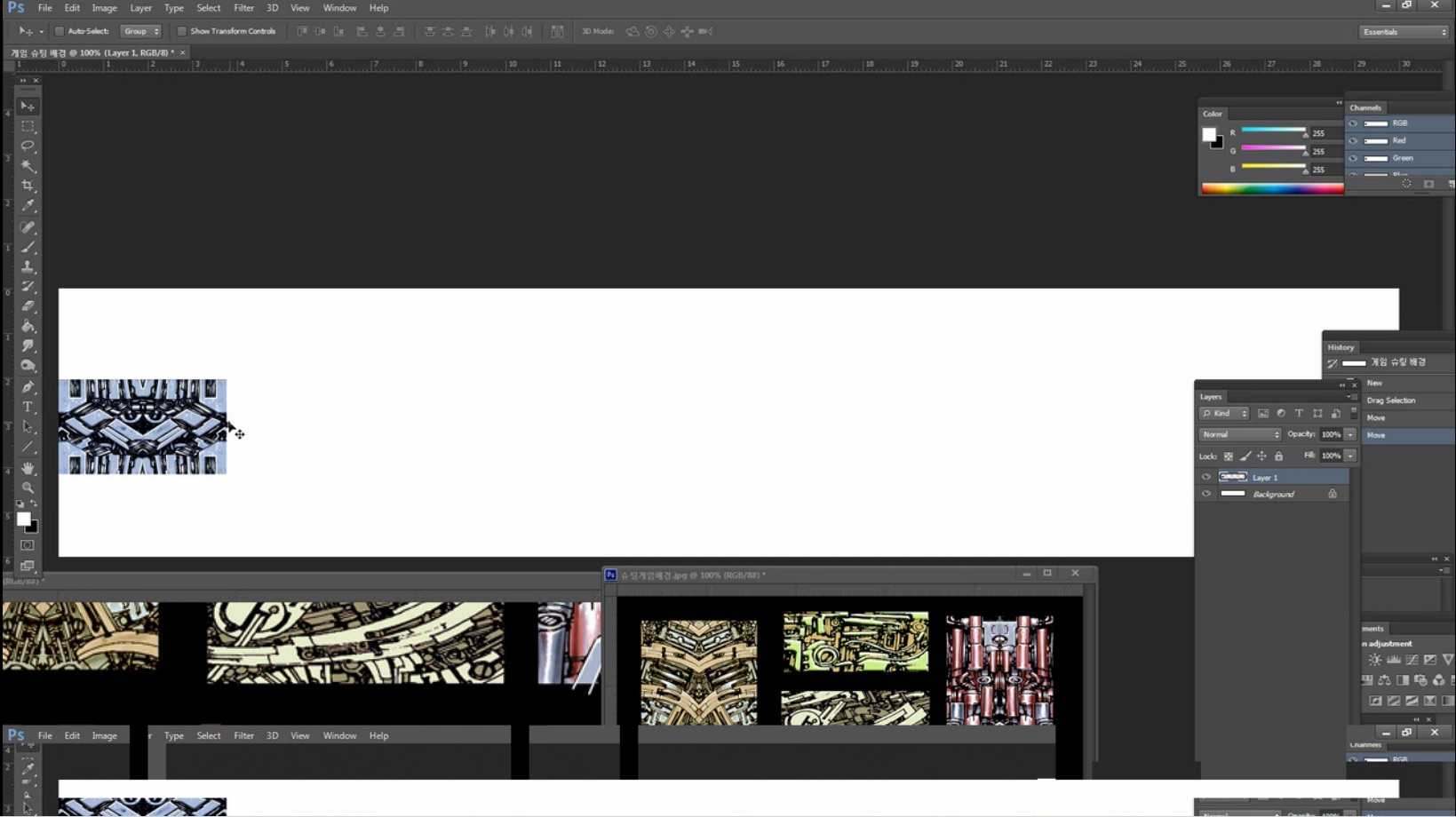
Task: Enable the Auto-Select checkbox
Action: click(60, 31)
